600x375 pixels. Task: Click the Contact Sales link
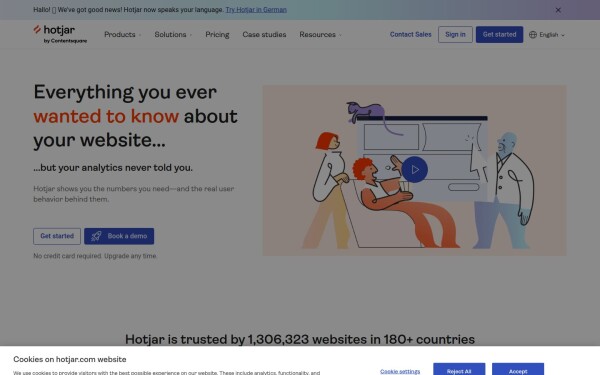click(410, 34)
